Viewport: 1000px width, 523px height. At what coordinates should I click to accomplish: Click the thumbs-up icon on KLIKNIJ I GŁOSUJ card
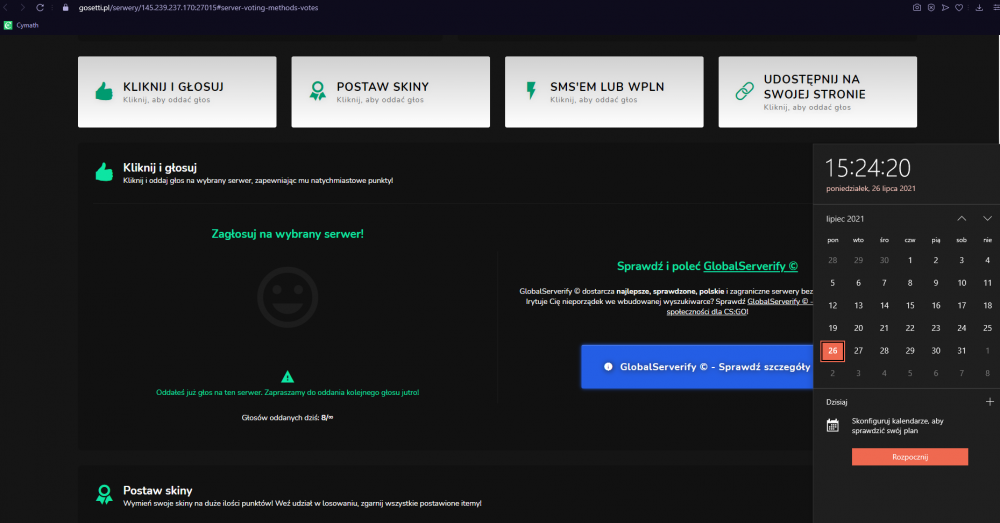[x=104, y=92]
